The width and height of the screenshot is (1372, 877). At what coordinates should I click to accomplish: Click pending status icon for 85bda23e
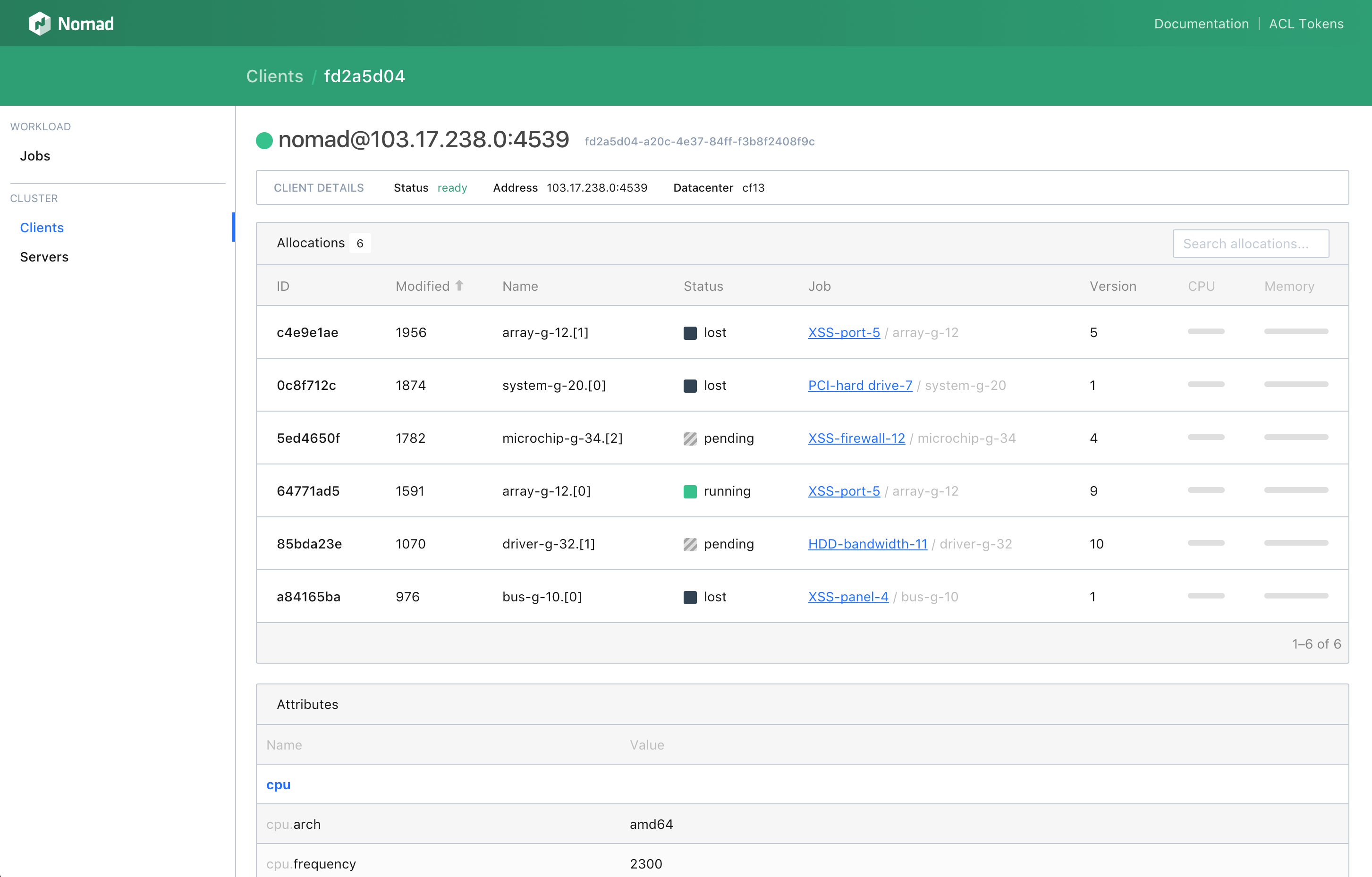690,544
